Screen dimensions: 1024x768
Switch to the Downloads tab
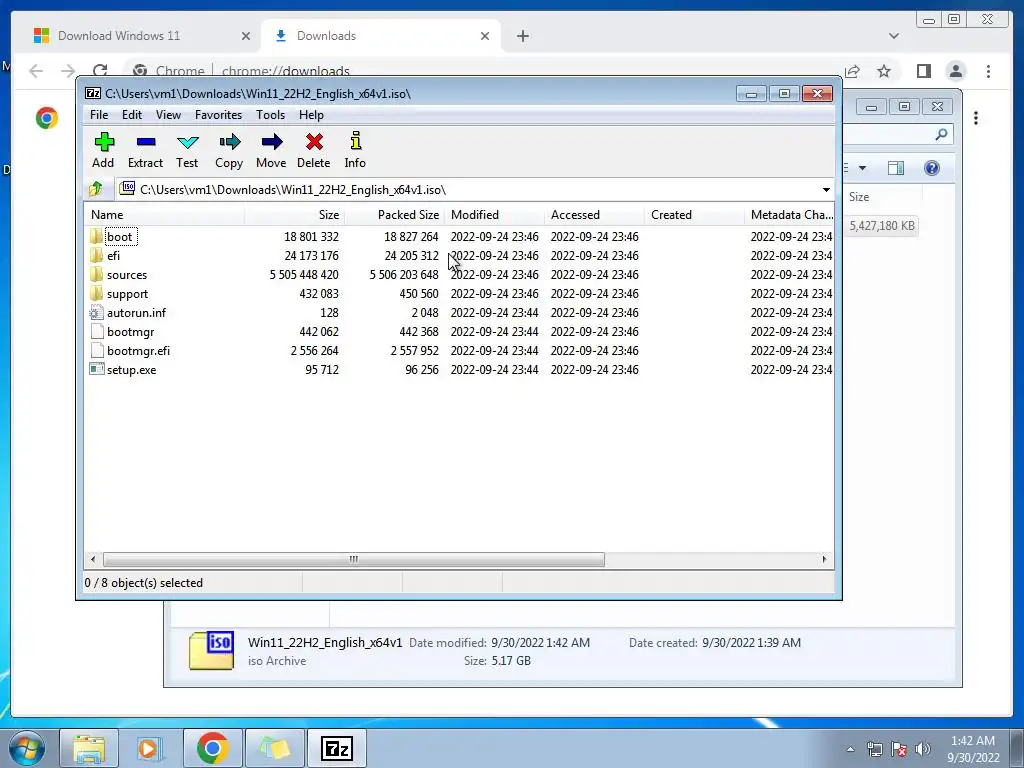tap(381, 36)
